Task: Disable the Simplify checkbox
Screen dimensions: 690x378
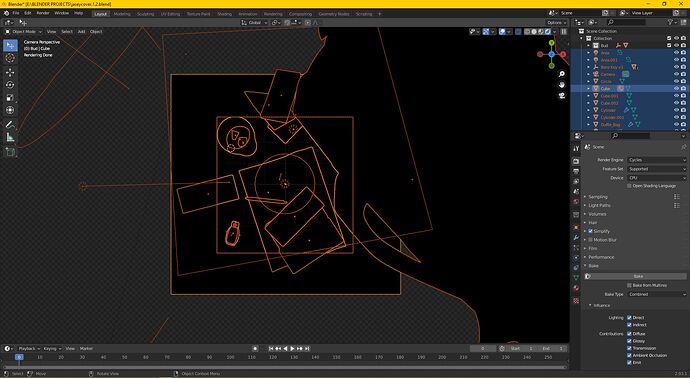Action: [591, 231]
